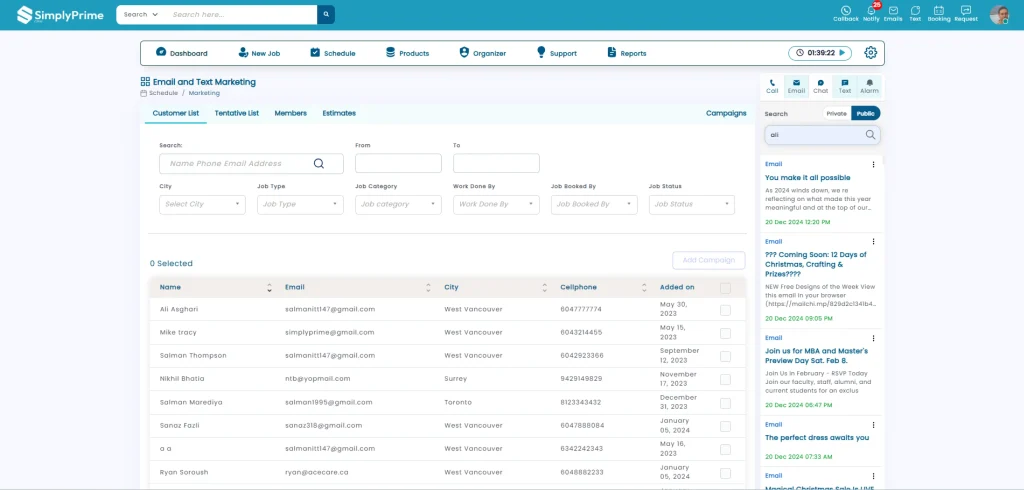Click the side panel search field containing 'ali'

coord(822,135)
